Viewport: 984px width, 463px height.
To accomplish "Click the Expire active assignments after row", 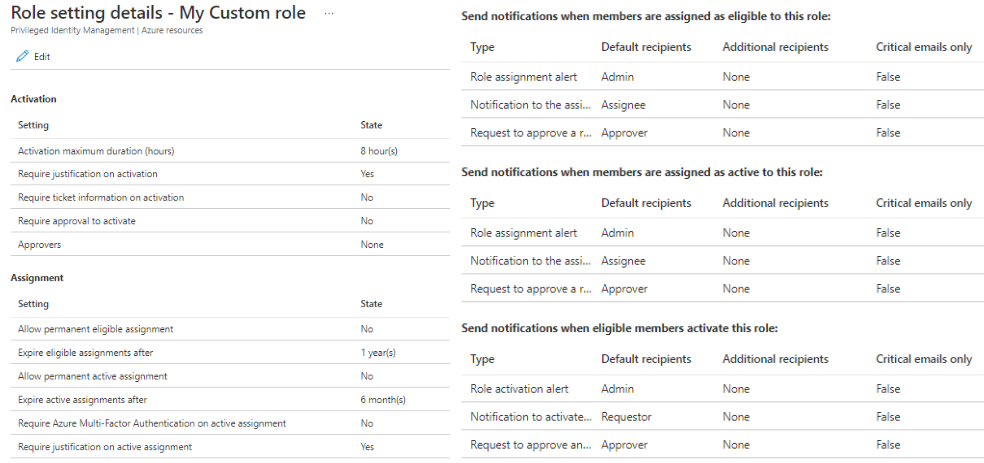I will (x=83, y=400).
